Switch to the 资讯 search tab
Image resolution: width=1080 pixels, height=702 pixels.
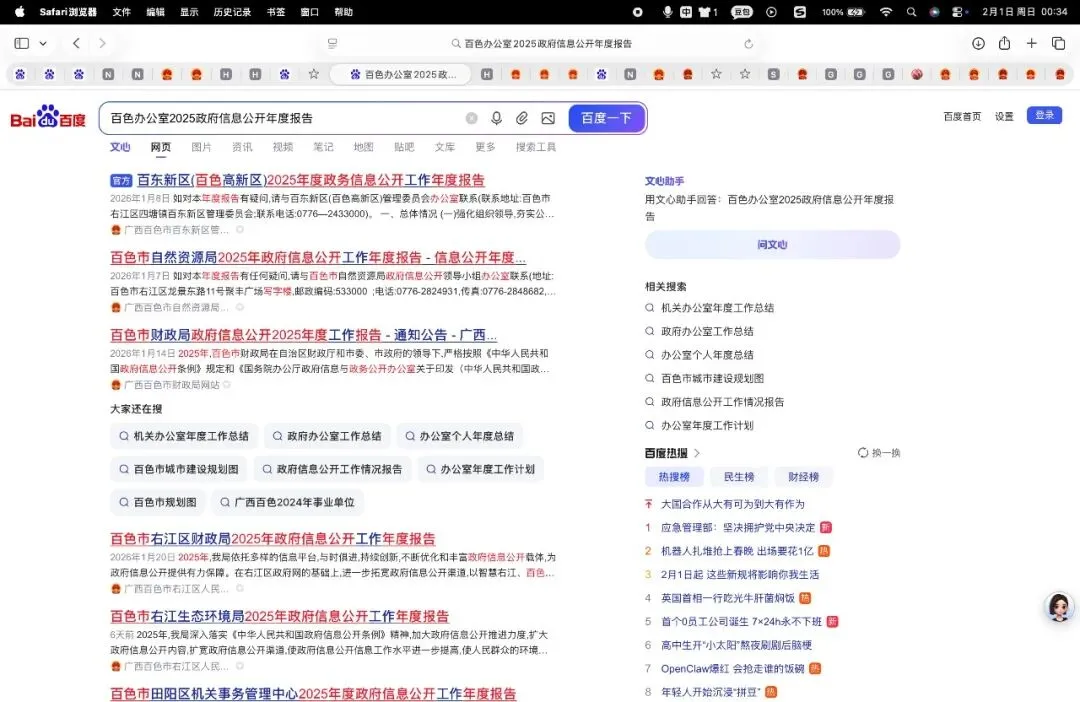tap(242, 147)
